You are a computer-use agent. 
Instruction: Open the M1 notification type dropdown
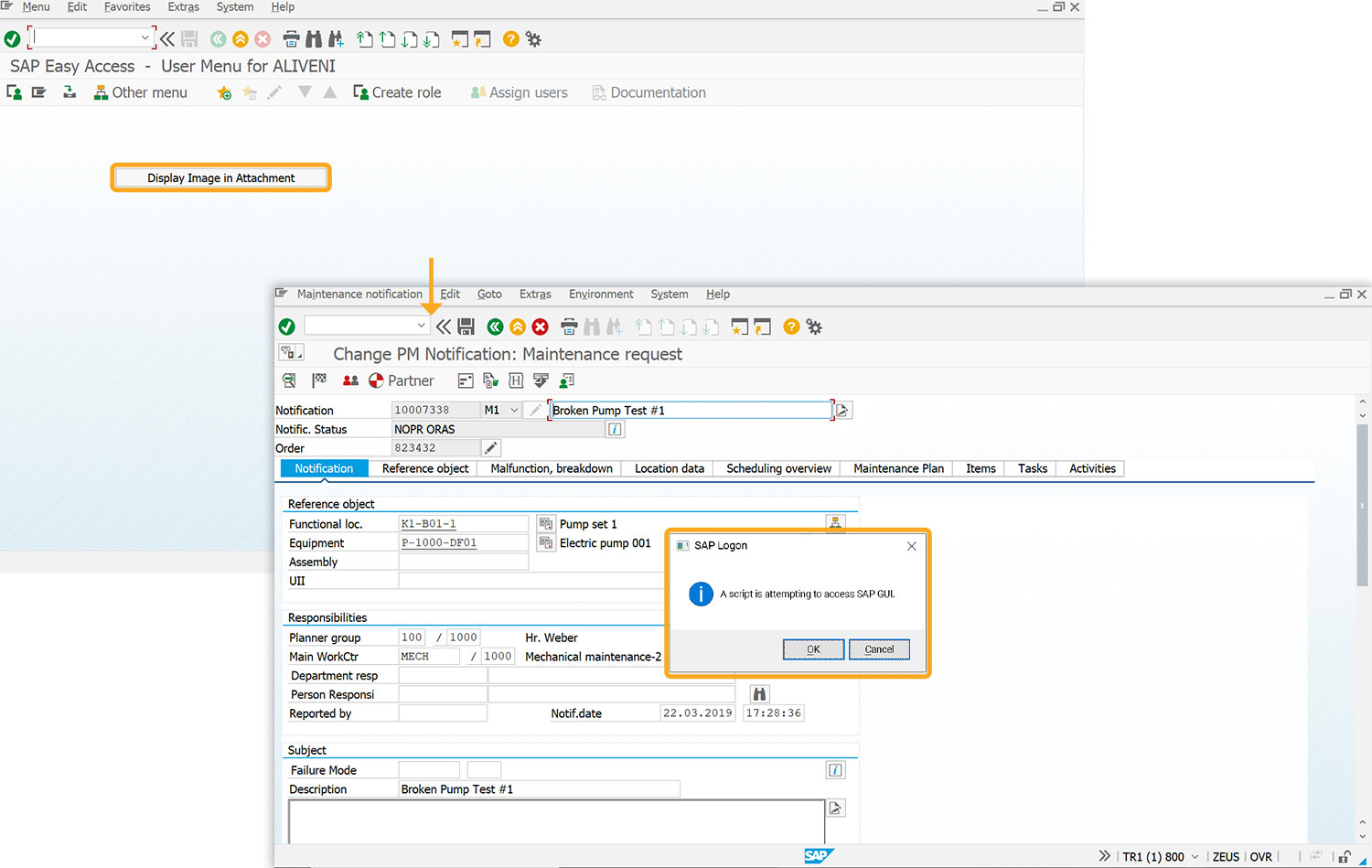point(514,410)
